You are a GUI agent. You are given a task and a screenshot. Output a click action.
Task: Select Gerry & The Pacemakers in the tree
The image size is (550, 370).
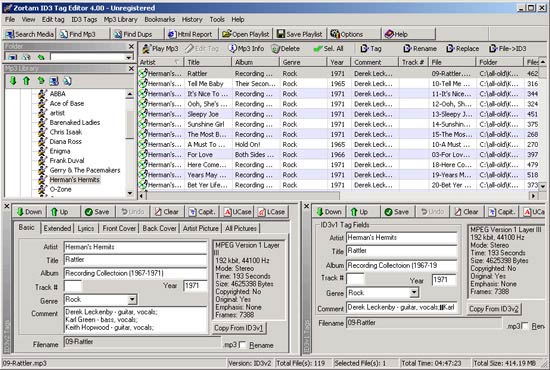pyautogui.click(x=85, y=170)
